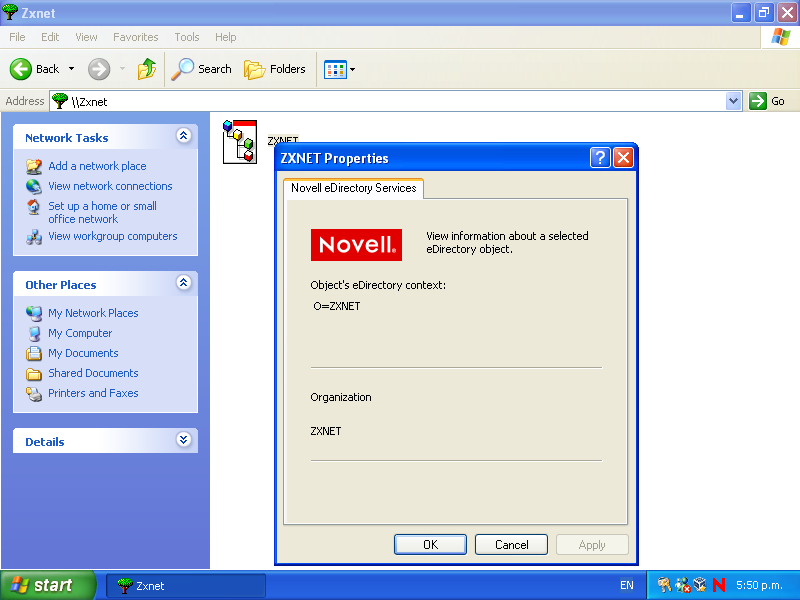This screenshot has width=800, height=600.
Task: Click the third tray icon beside the N
Action: pos(701,585)
